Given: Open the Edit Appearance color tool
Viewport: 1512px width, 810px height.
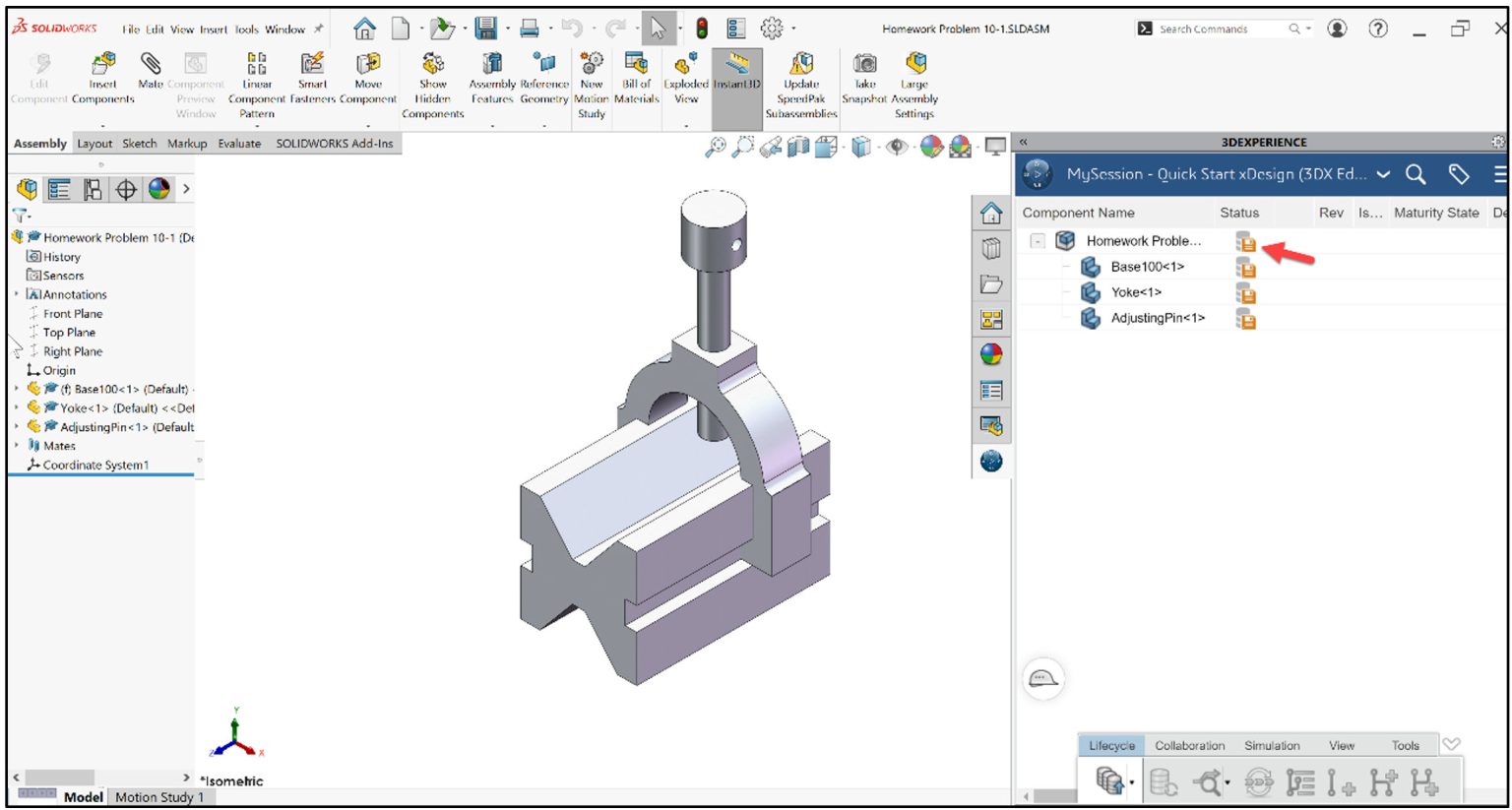Looking at the screenshot, I should pos(928,145).
